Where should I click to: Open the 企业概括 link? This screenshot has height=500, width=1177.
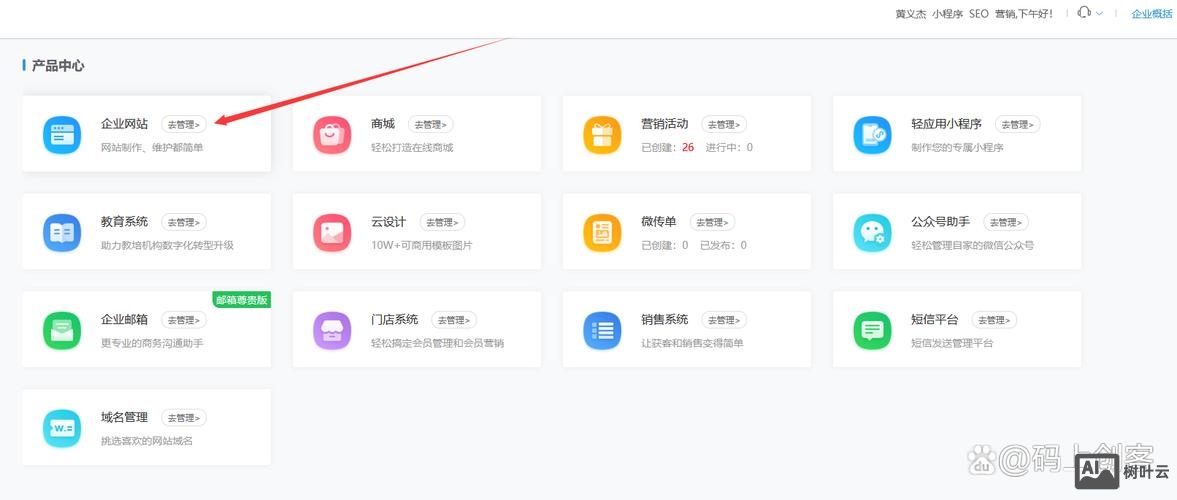[x=1152, y=14]
